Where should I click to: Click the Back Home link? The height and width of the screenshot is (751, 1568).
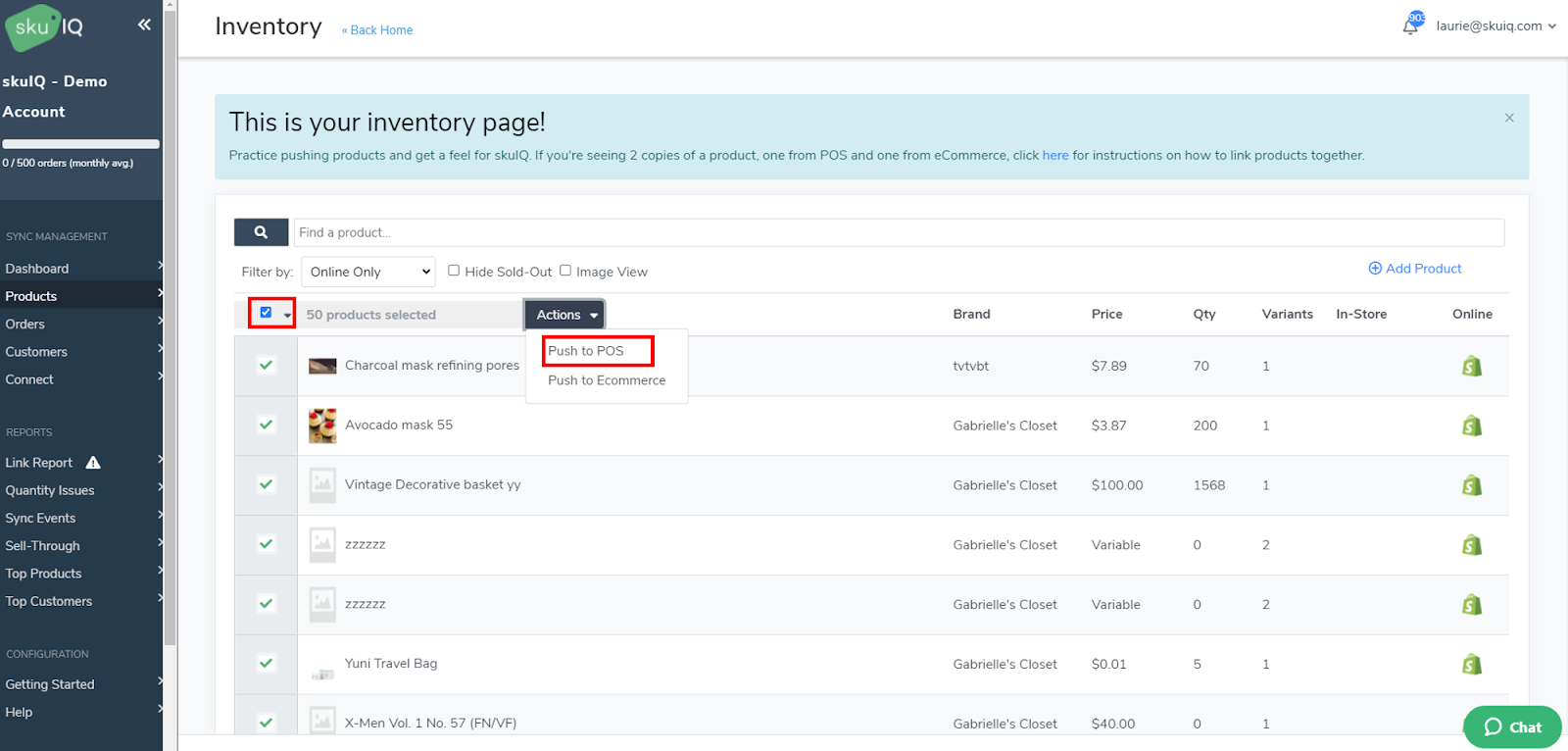coord(378,30)
